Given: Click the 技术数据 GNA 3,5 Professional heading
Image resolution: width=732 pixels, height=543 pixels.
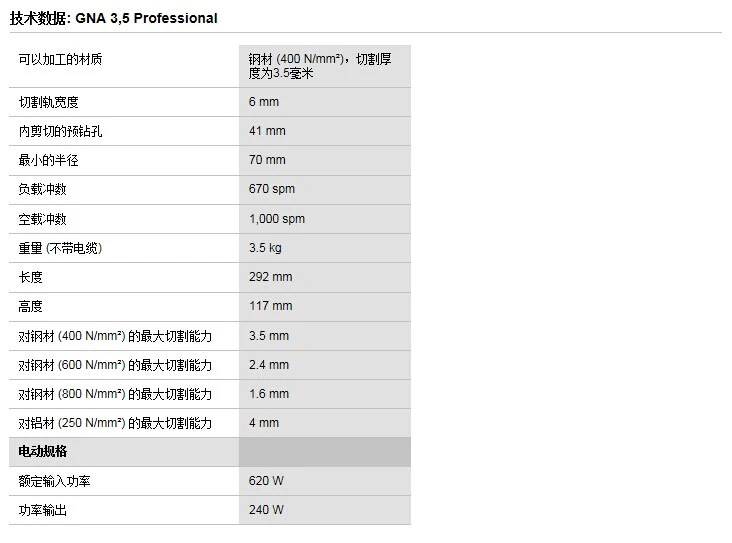Looking at the screenshot, I should tap(114, 18).
